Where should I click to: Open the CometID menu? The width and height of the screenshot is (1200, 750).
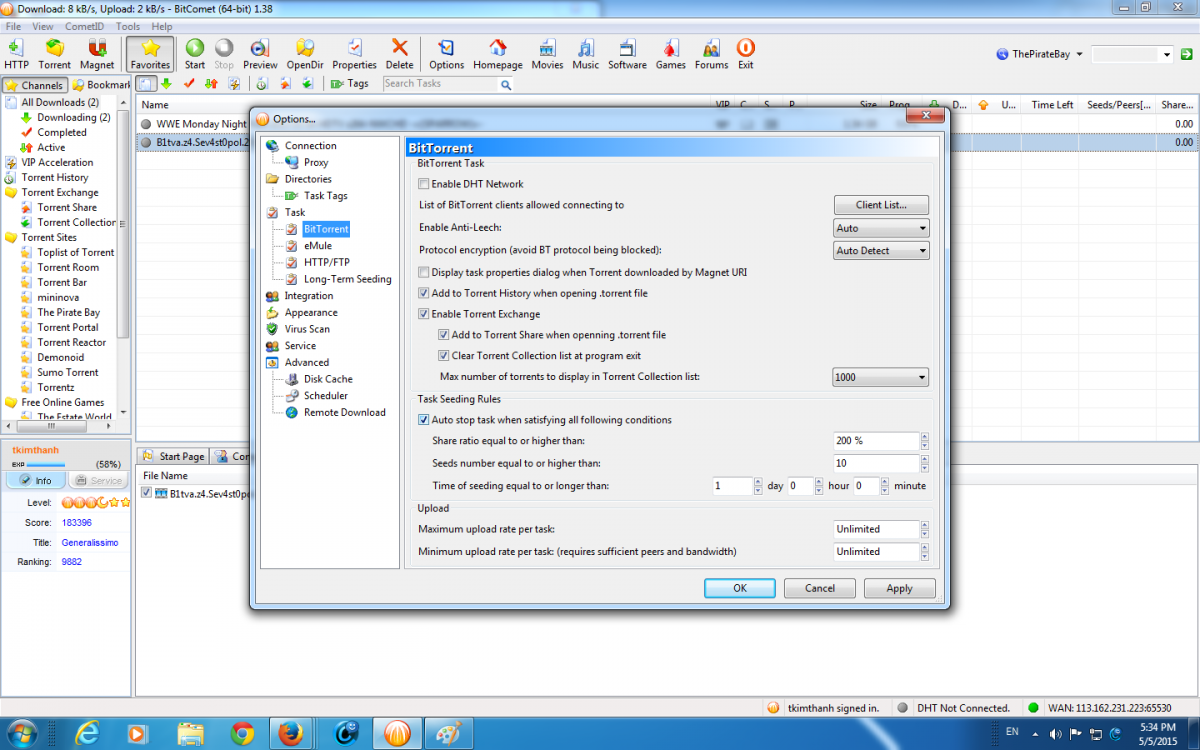click(x=84, y=27)
